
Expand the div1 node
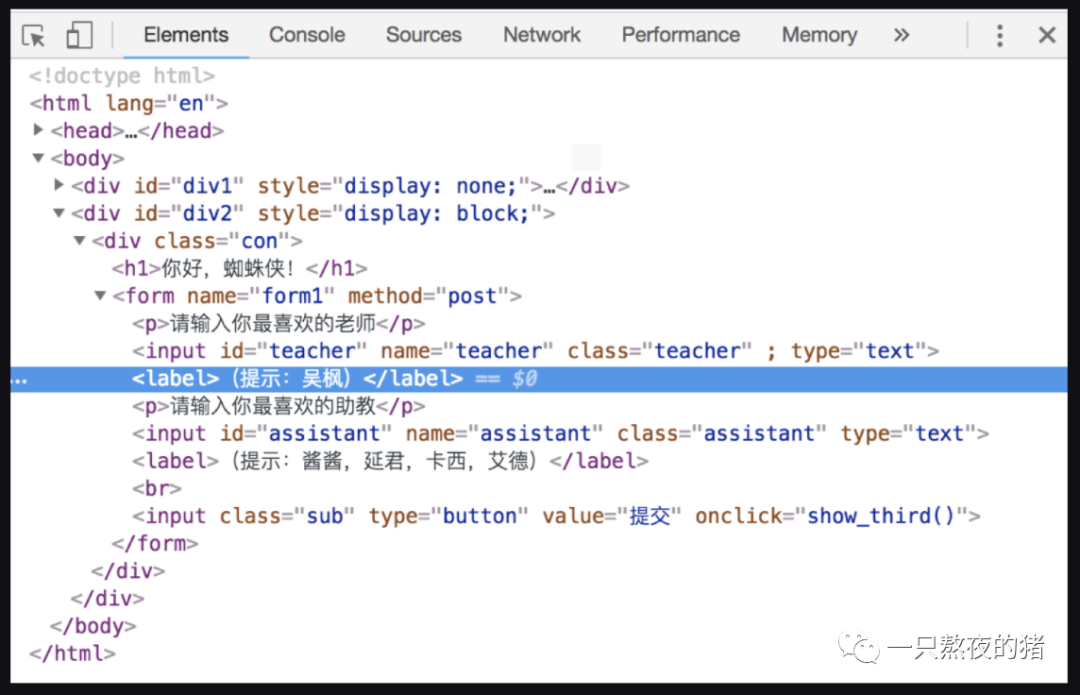[59, 185]
